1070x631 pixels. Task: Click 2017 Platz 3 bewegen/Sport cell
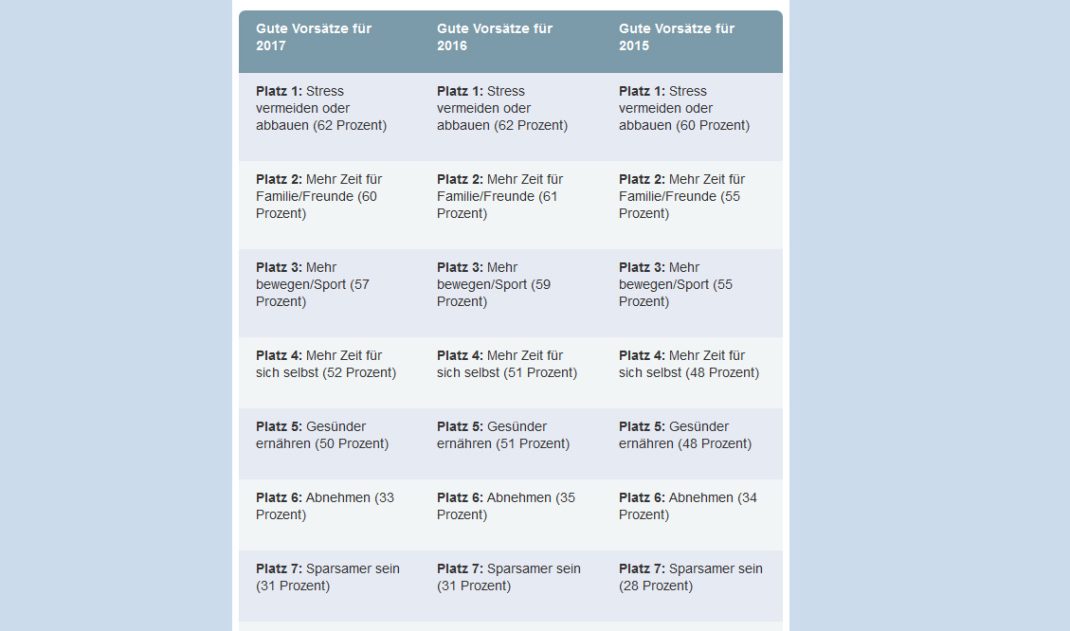pos(313,284)
